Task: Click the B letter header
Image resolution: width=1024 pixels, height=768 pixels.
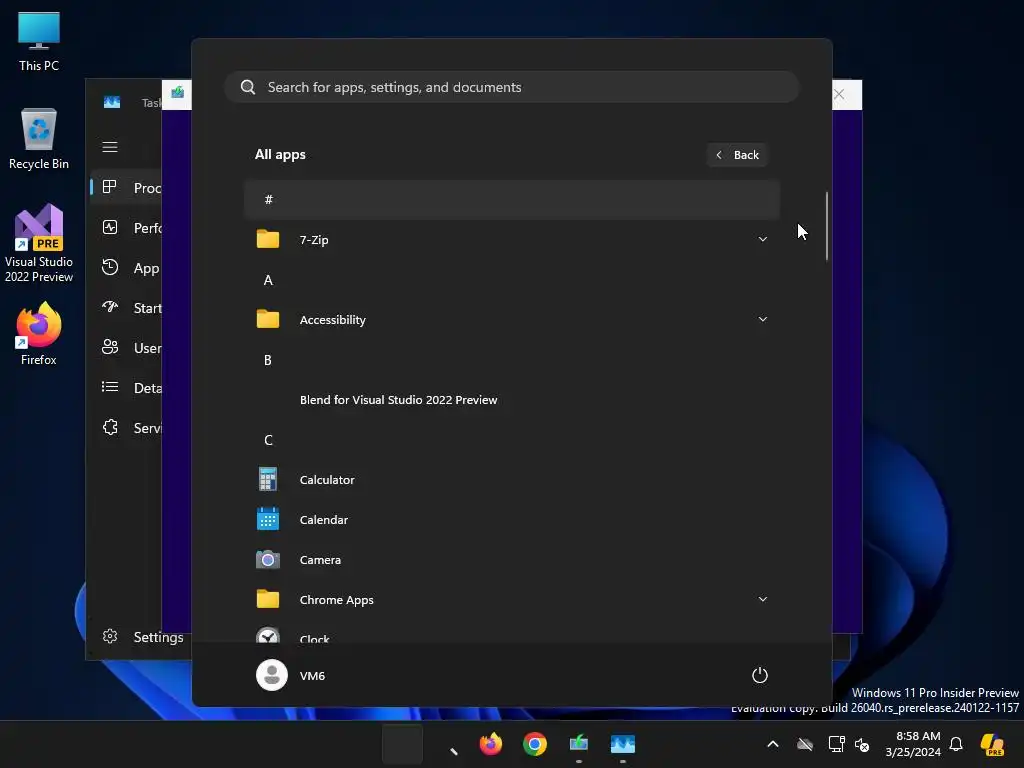Action: tap(268, 360)
